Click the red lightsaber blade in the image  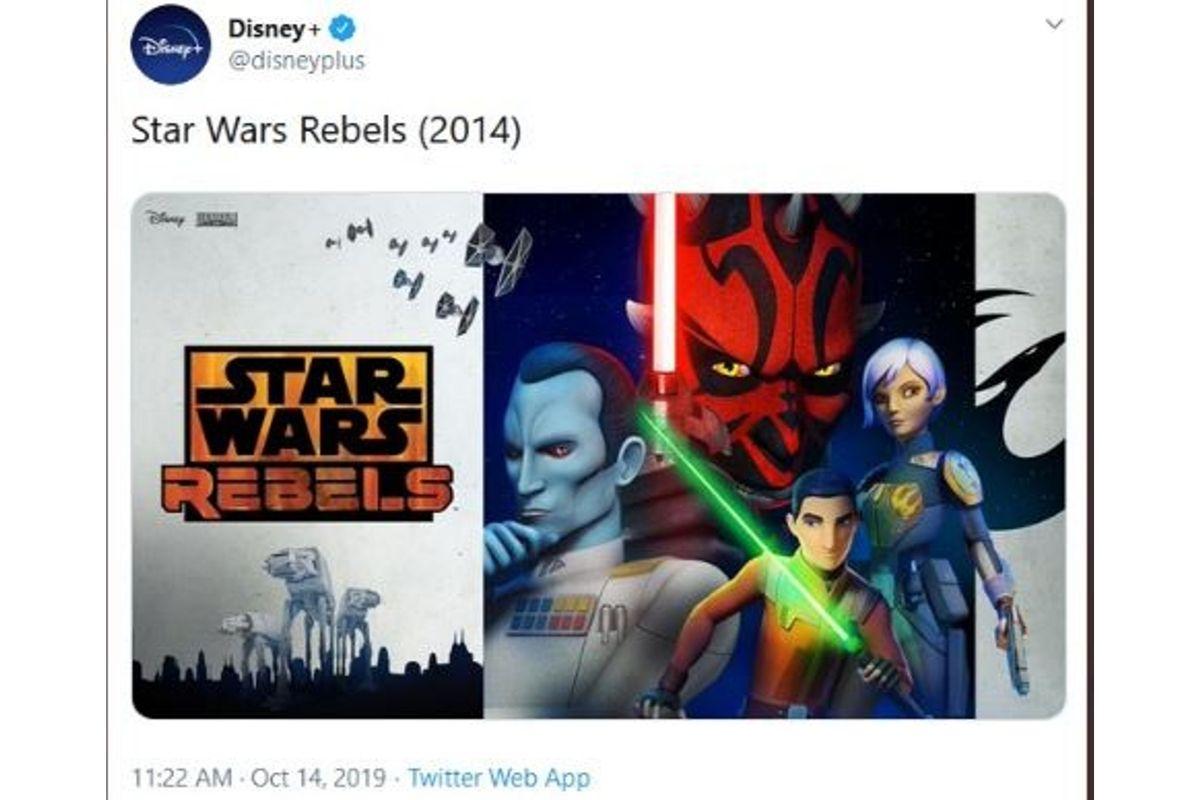[x=664, y=283]
